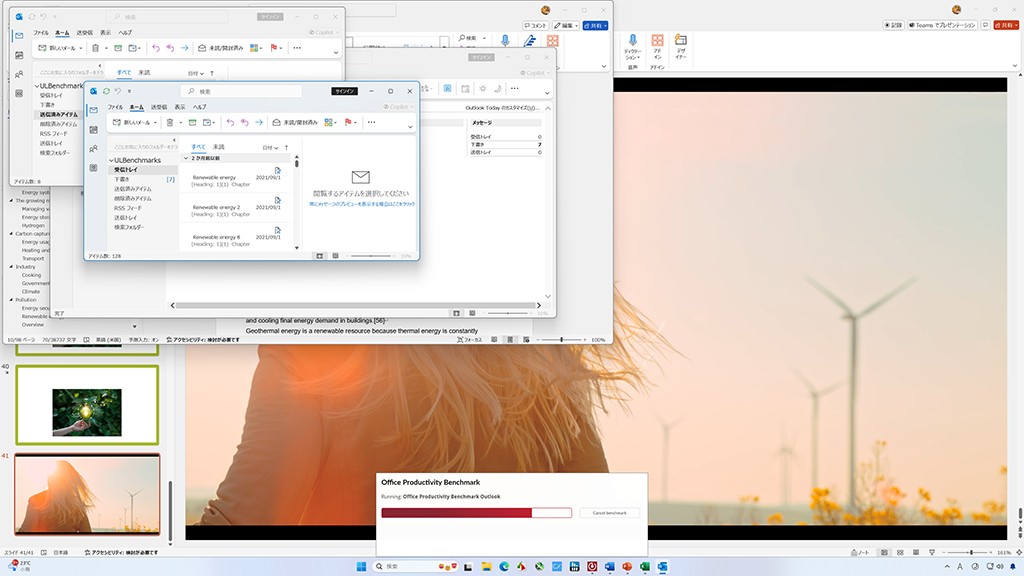Switch to the 未読 filter in the frontmost Outlook list

[x=218, y=147]
